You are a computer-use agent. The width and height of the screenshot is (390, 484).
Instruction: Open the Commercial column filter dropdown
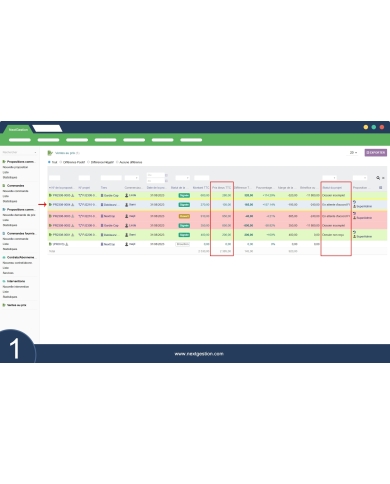click(132, 178)
